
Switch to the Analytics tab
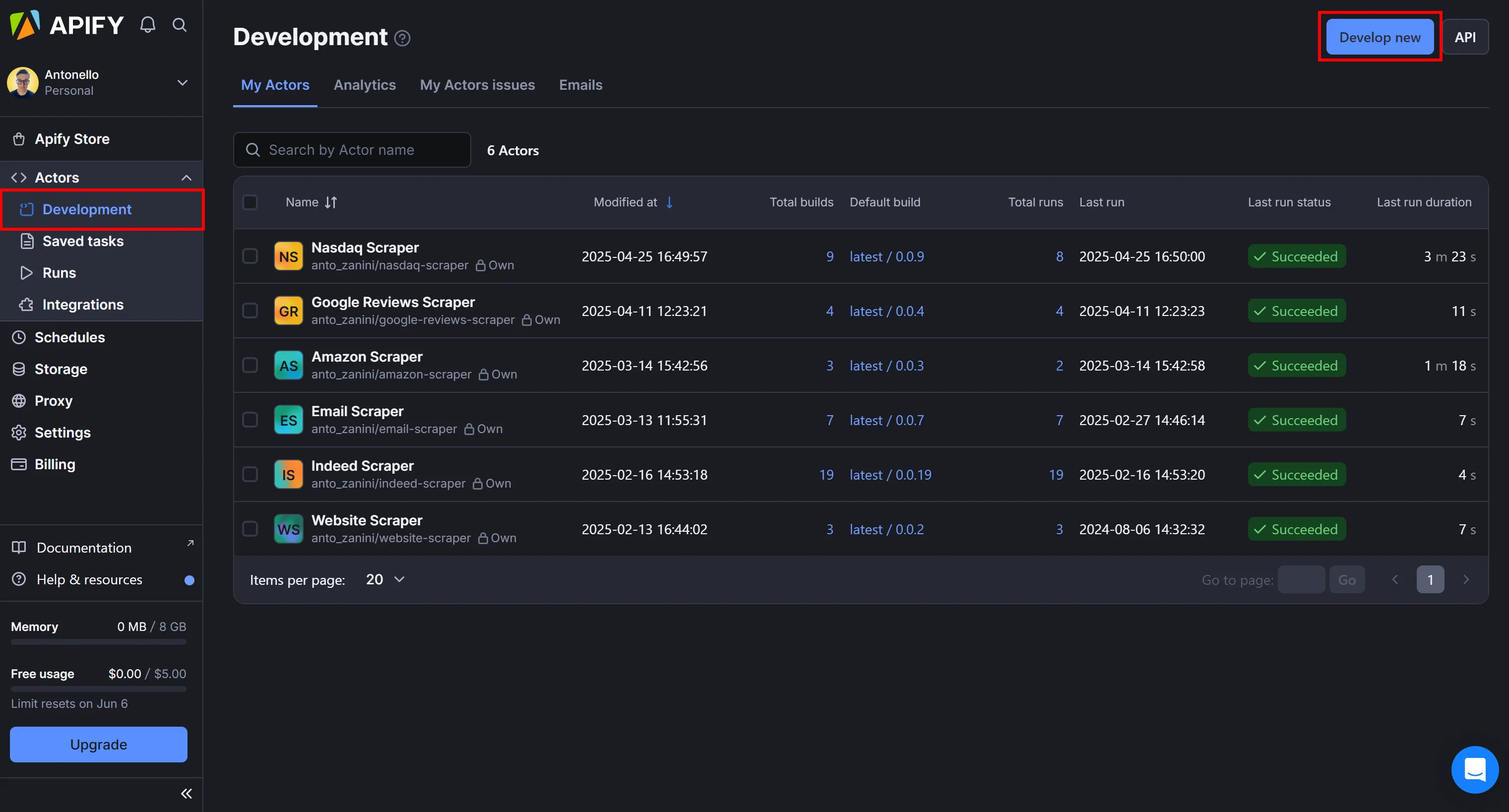point(365,85)
